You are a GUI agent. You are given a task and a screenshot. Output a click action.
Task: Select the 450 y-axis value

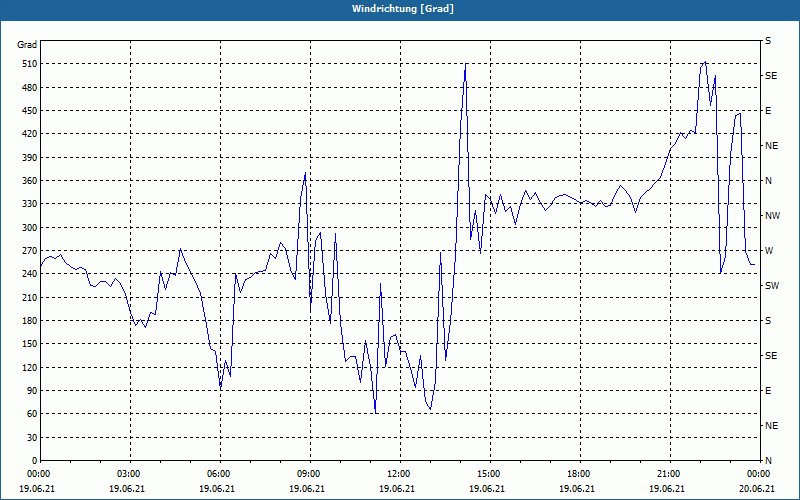coord(30,111)
